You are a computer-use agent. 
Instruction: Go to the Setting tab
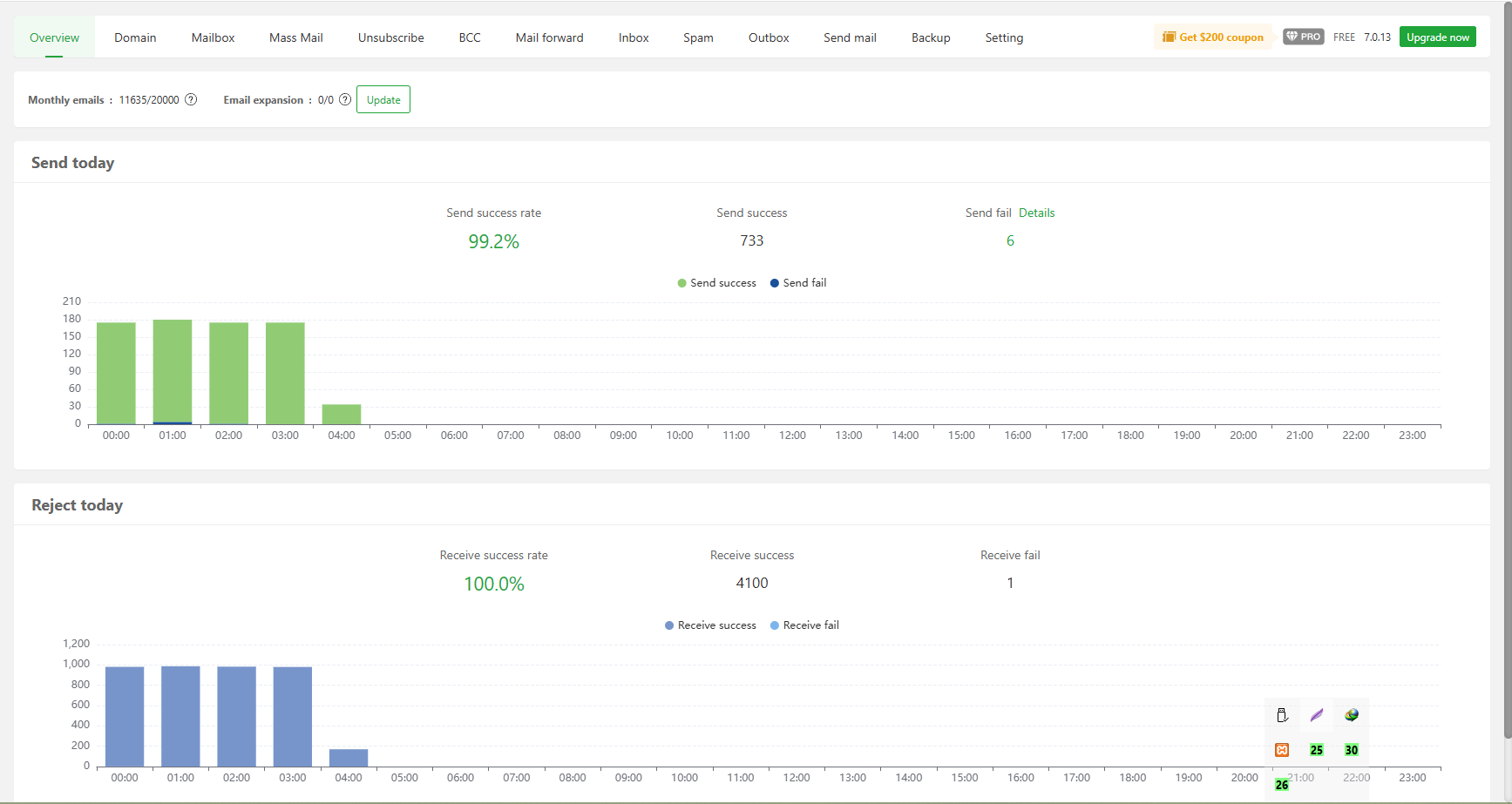tap(1004, 37)
